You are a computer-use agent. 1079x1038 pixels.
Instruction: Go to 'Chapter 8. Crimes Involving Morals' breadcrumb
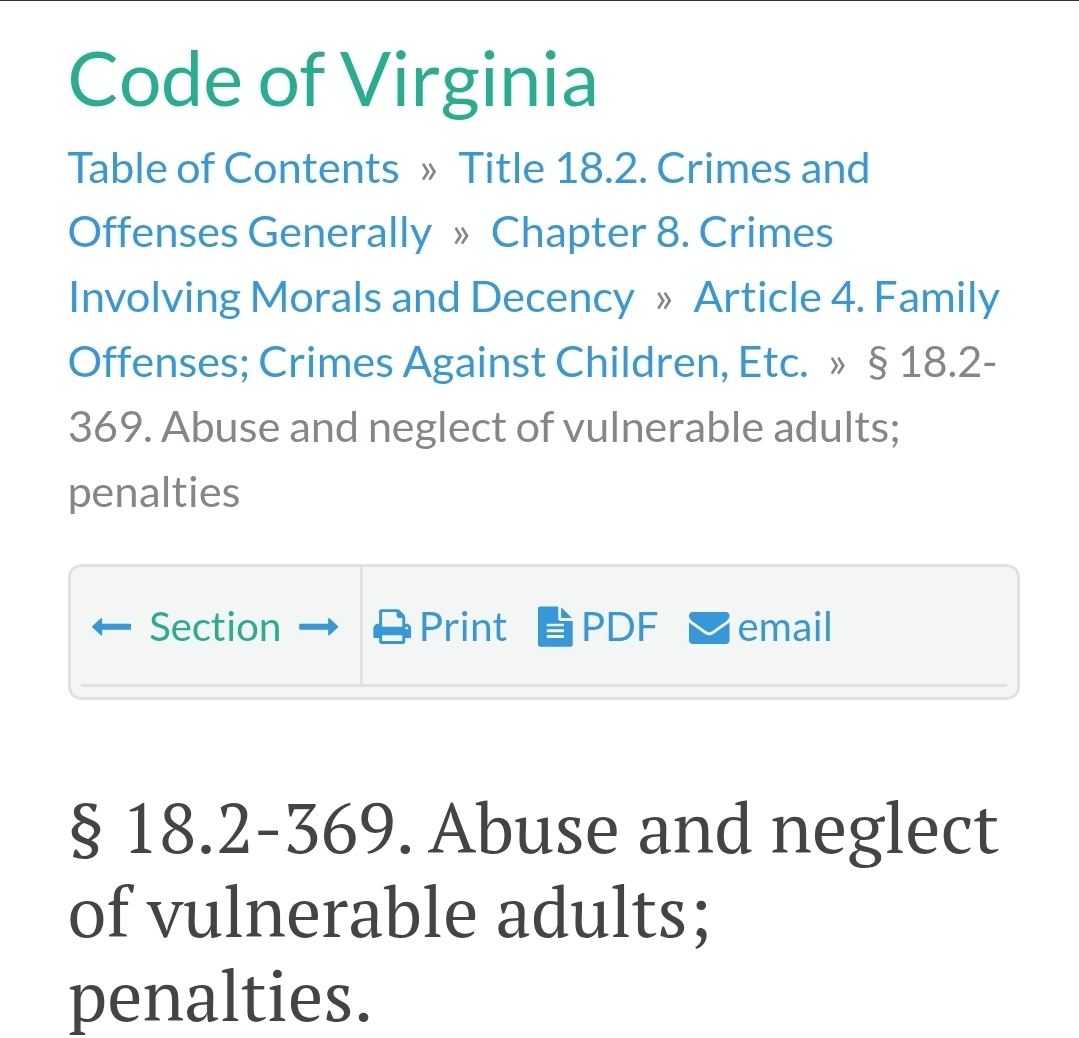(x=662, y=233)
